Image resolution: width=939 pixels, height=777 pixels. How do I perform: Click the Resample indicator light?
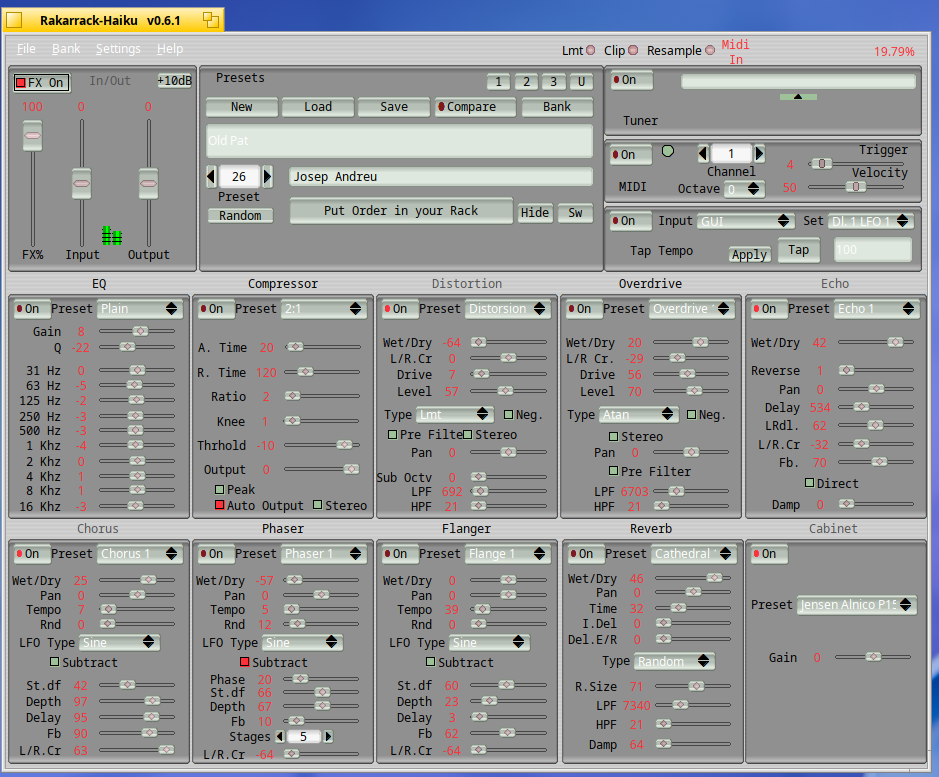tap(710, 50)
